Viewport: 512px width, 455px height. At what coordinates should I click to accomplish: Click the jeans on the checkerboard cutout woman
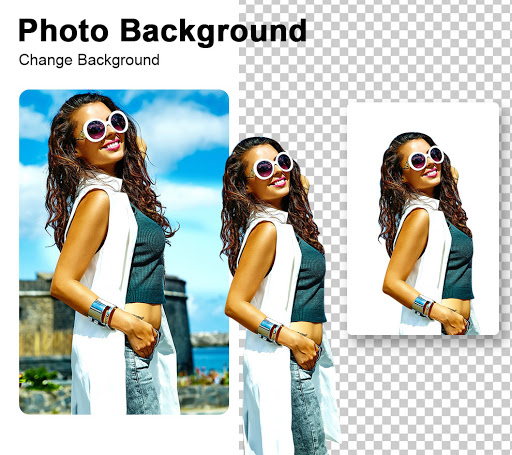click(x=307, y=407)
